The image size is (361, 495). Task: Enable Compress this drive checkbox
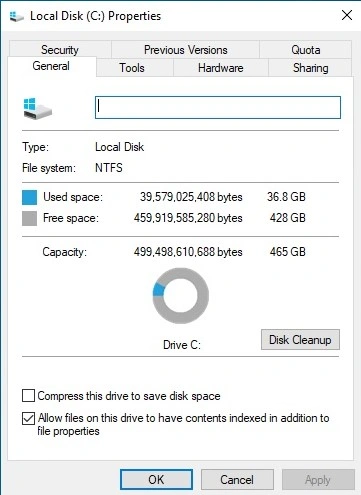pos(28,396)
